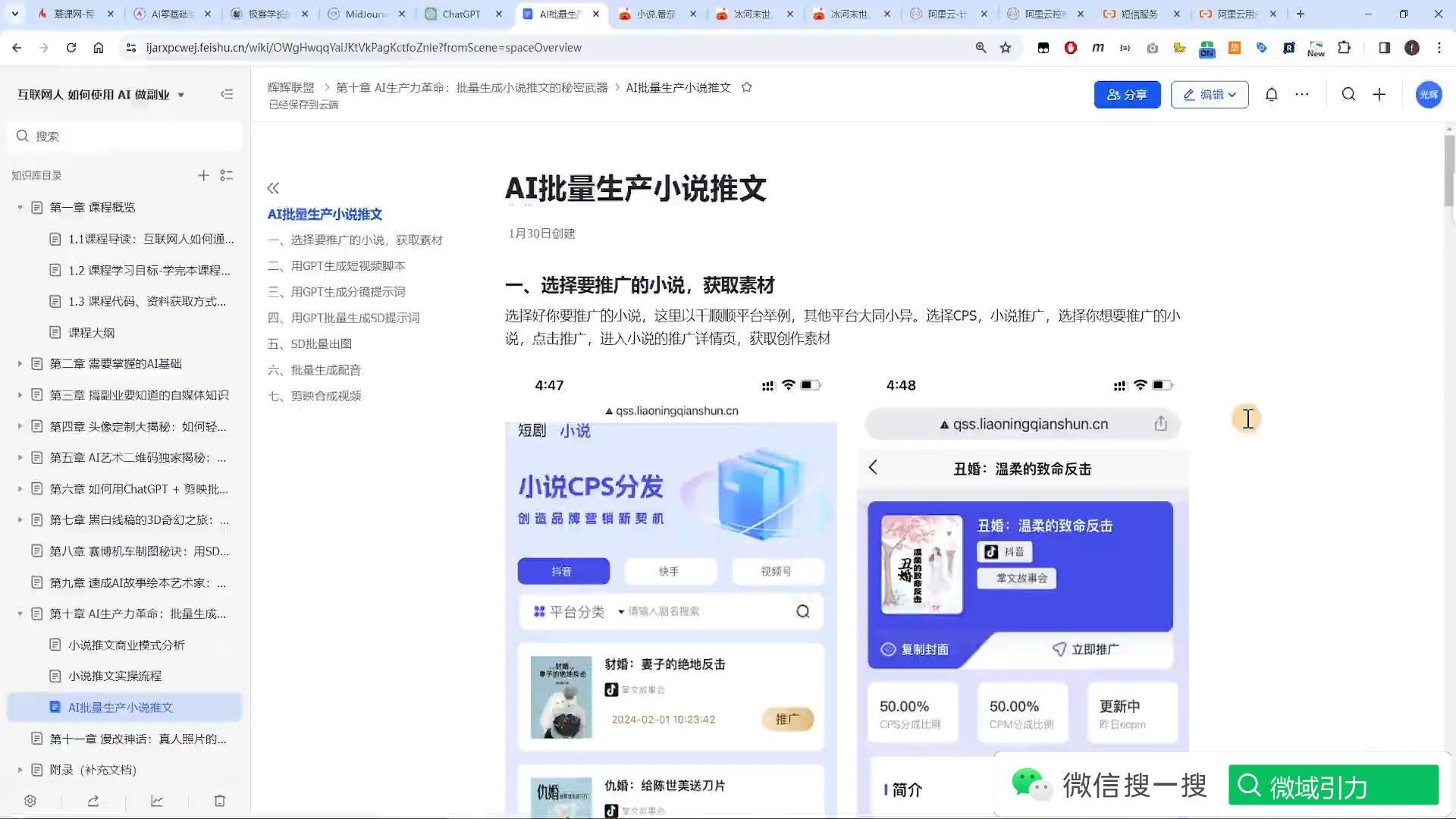Expand the 第四章 头像定制大揭秘 node
Image resolution: width=1456 pixels, height=819 pixels.
[x=20, y=426]
